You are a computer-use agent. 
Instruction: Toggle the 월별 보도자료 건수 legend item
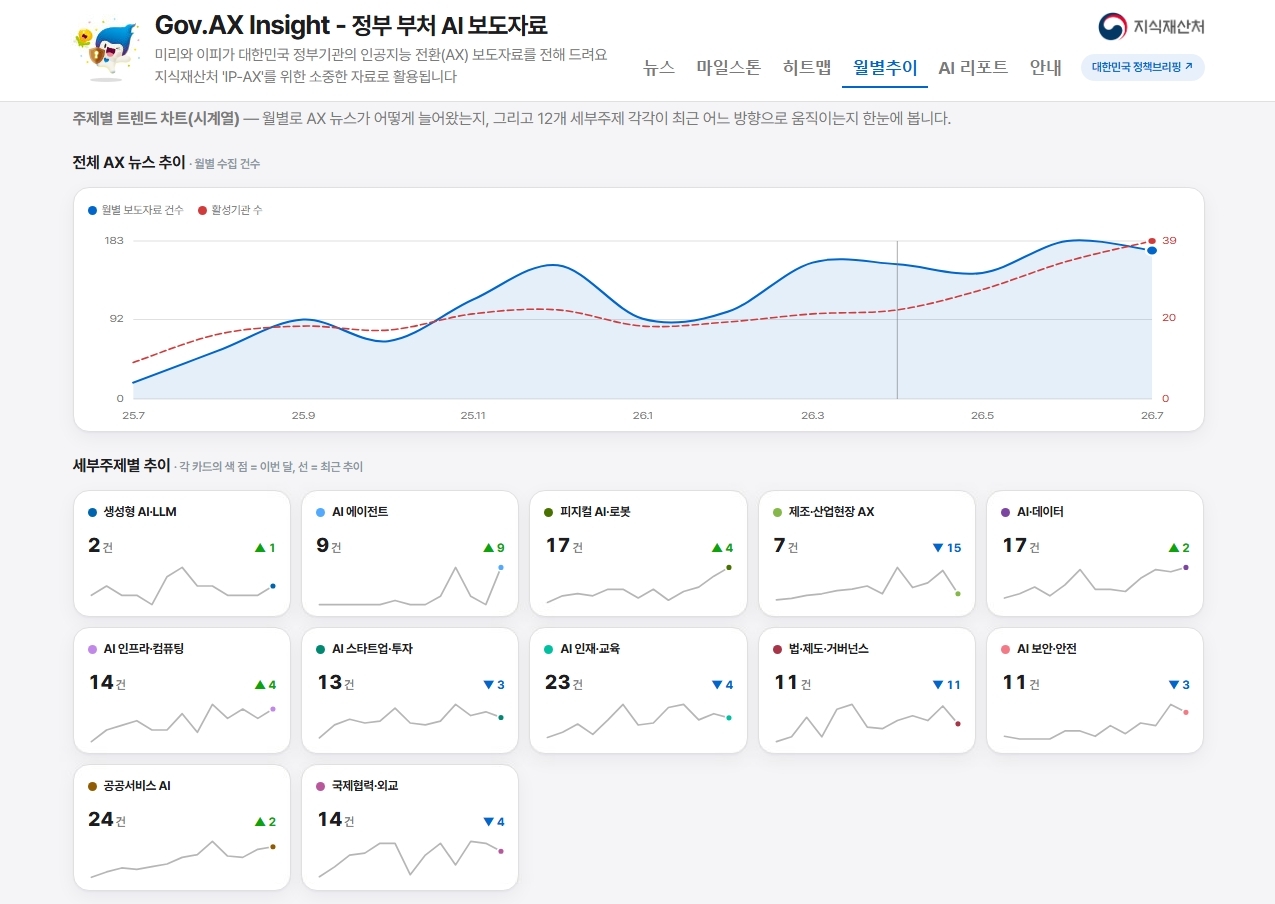(x=136, y=210)
